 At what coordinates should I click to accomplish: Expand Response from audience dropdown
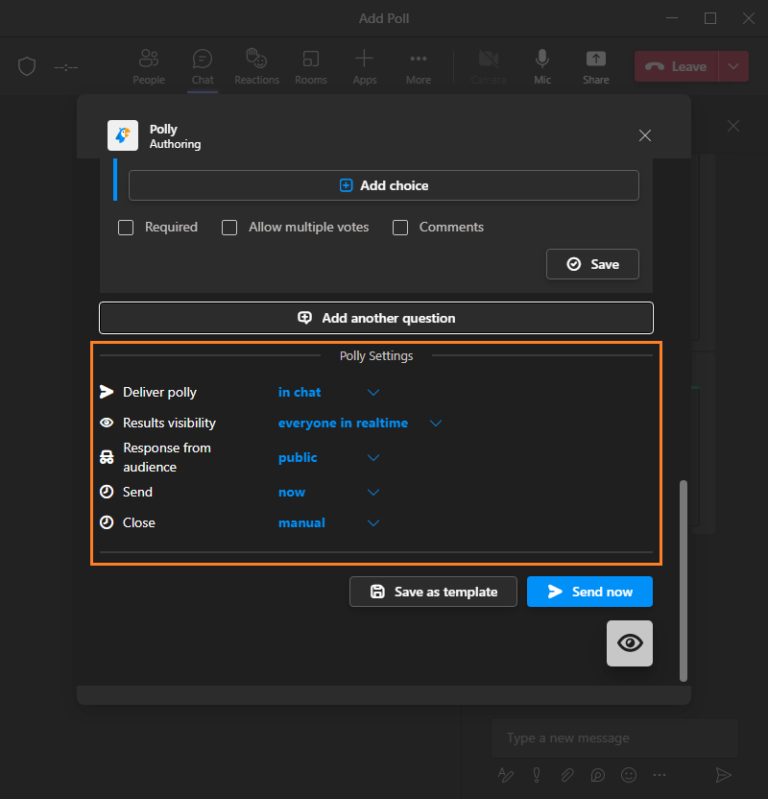pos(374,458)
